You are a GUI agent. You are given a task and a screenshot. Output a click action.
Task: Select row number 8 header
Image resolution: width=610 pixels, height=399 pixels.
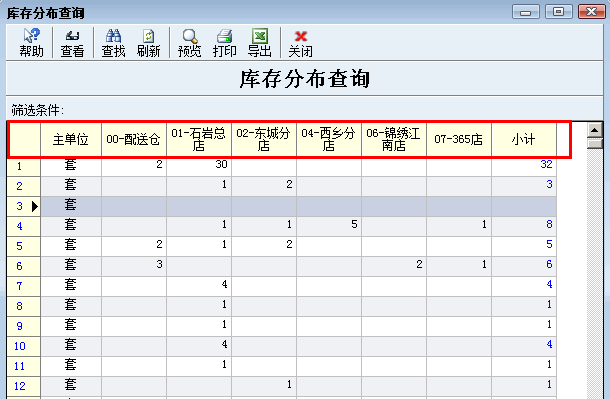pos(23,306)
